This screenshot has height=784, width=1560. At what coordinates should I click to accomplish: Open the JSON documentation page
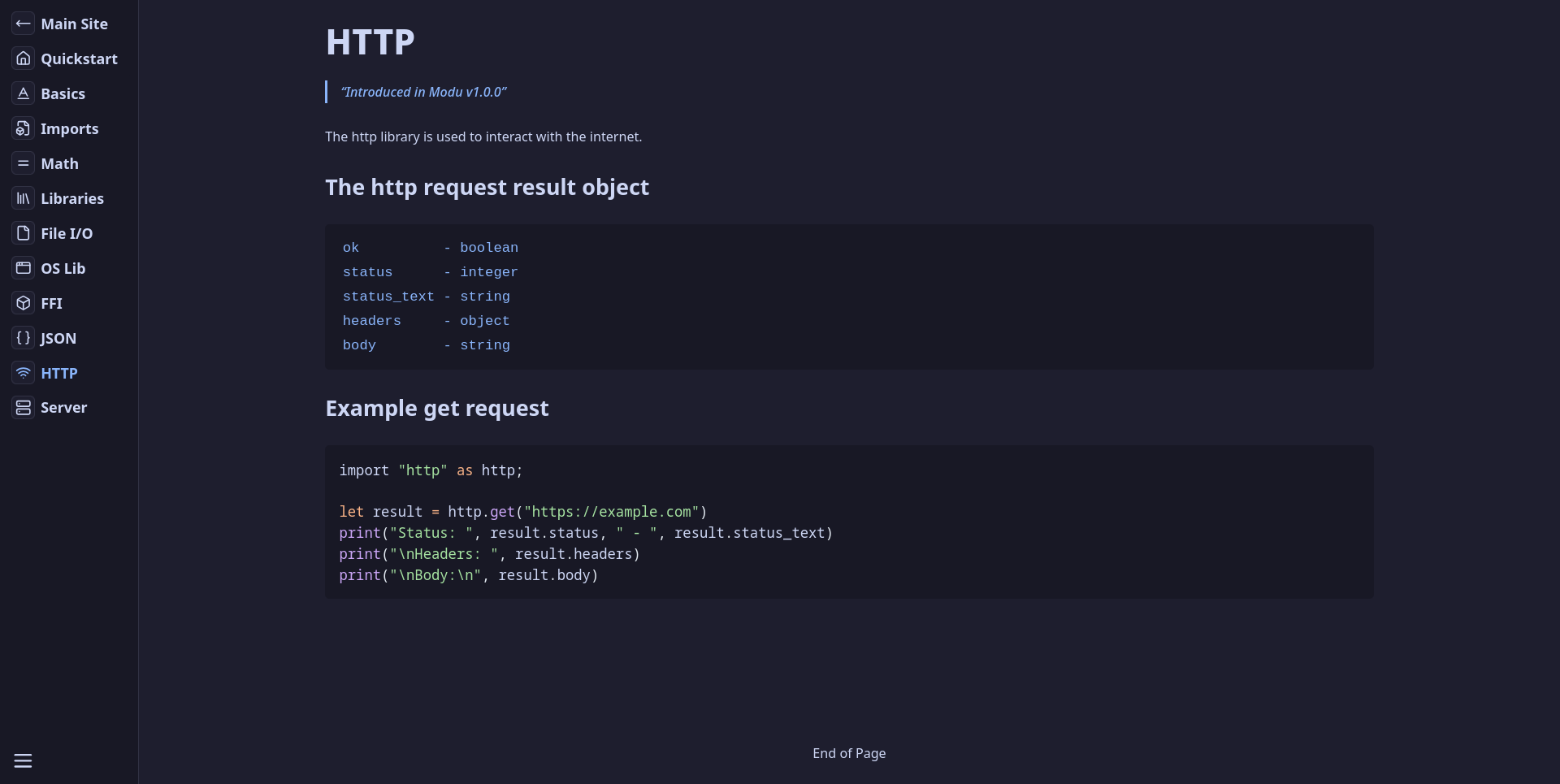[x=58, y=338]
